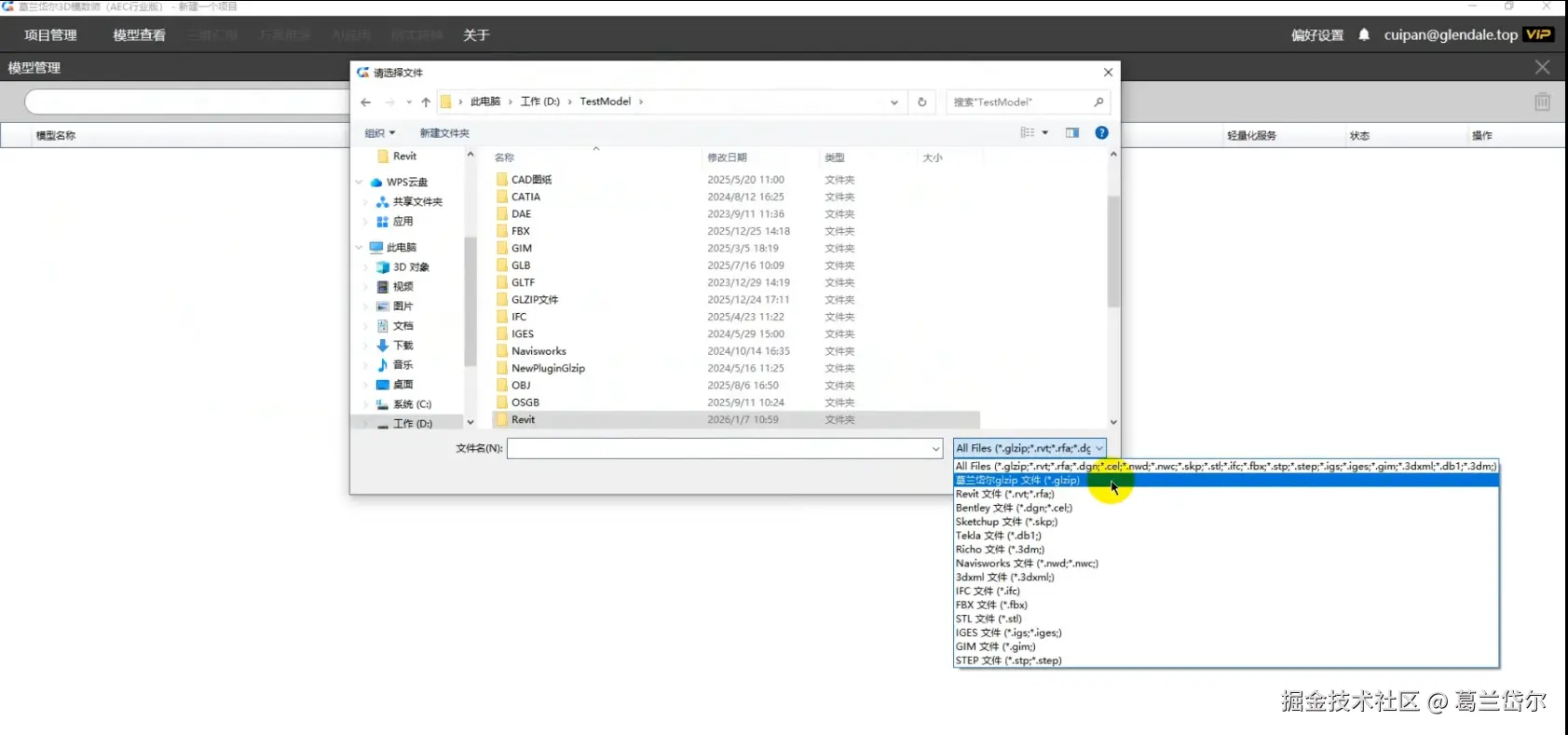Open the IGES folder
Viewport: 1568px width, 735px height.
coord(523,333)
